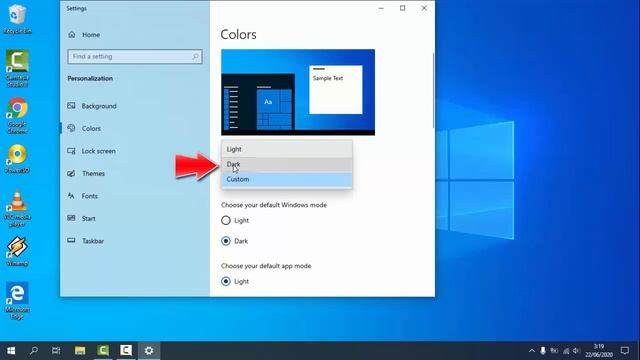Open the Winamp desktop shortcut
This screenshot has width=640, height=360.
click(x=17, y=251)
